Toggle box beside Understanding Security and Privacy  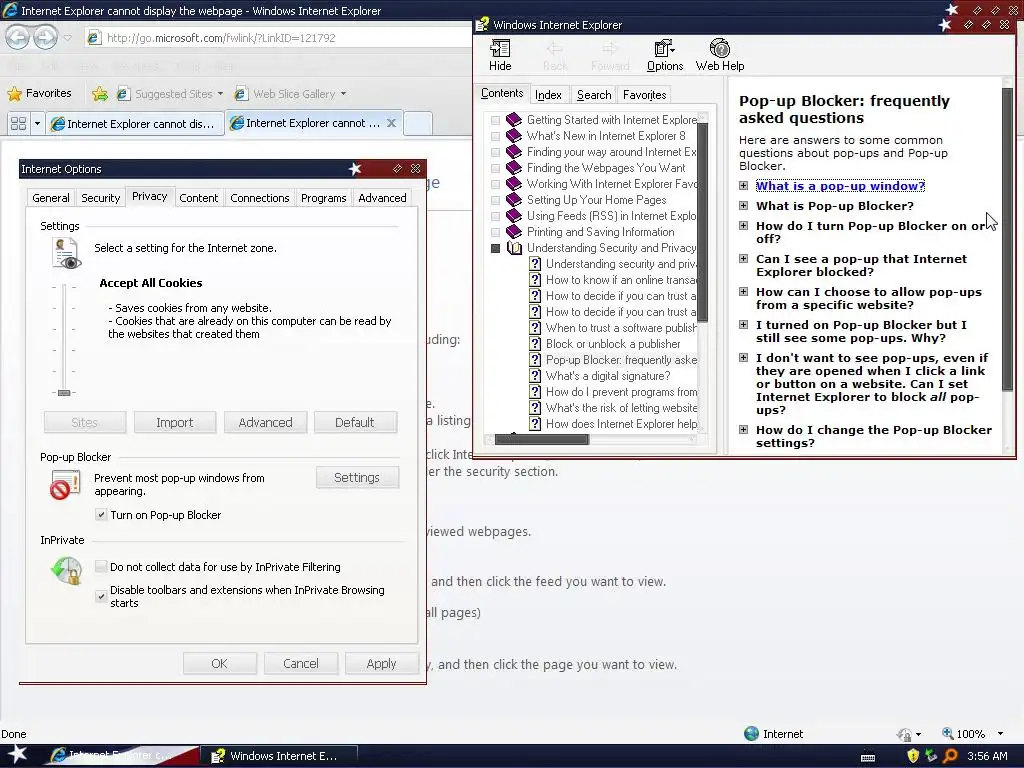pos(496,248)
